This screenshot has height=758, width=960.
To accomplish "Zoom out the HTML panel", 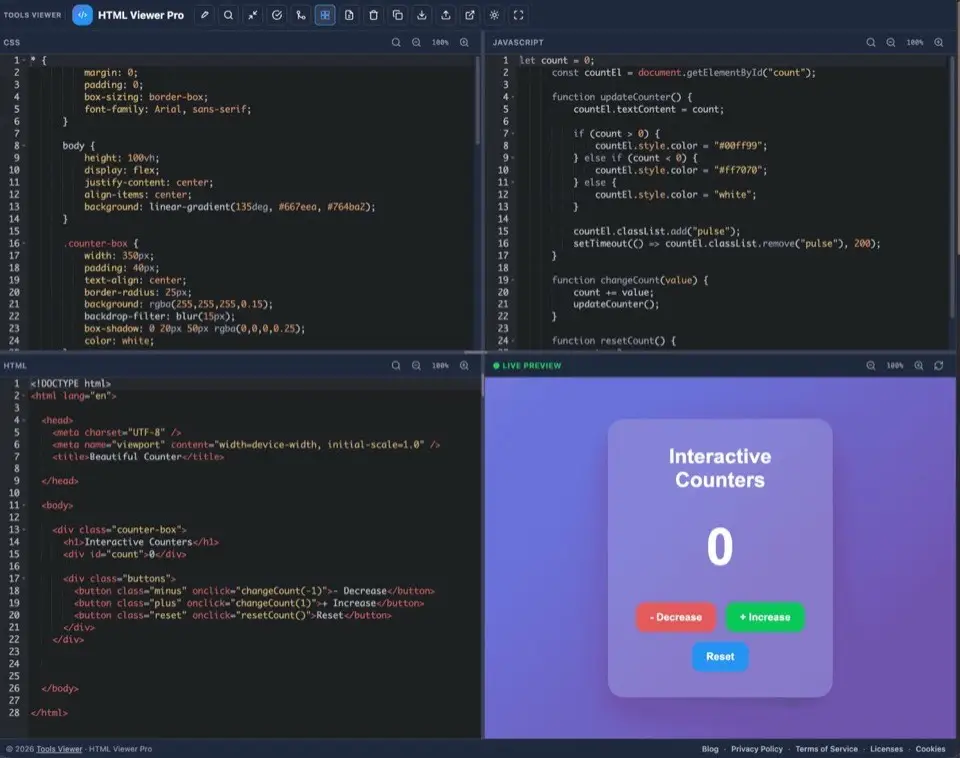I will pos(416,366).
